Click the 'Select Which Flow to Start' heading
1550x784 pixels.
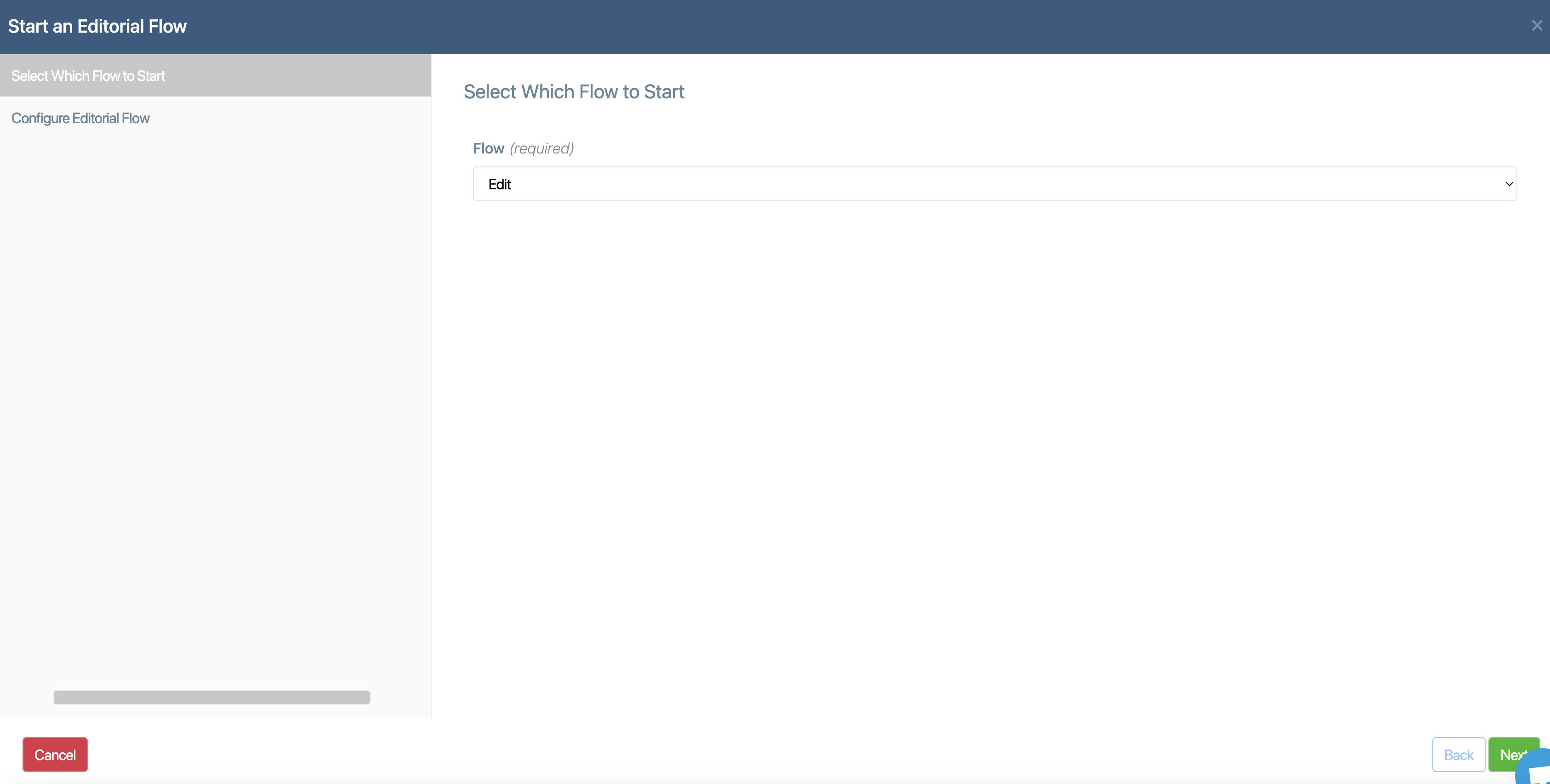[573, 91]
